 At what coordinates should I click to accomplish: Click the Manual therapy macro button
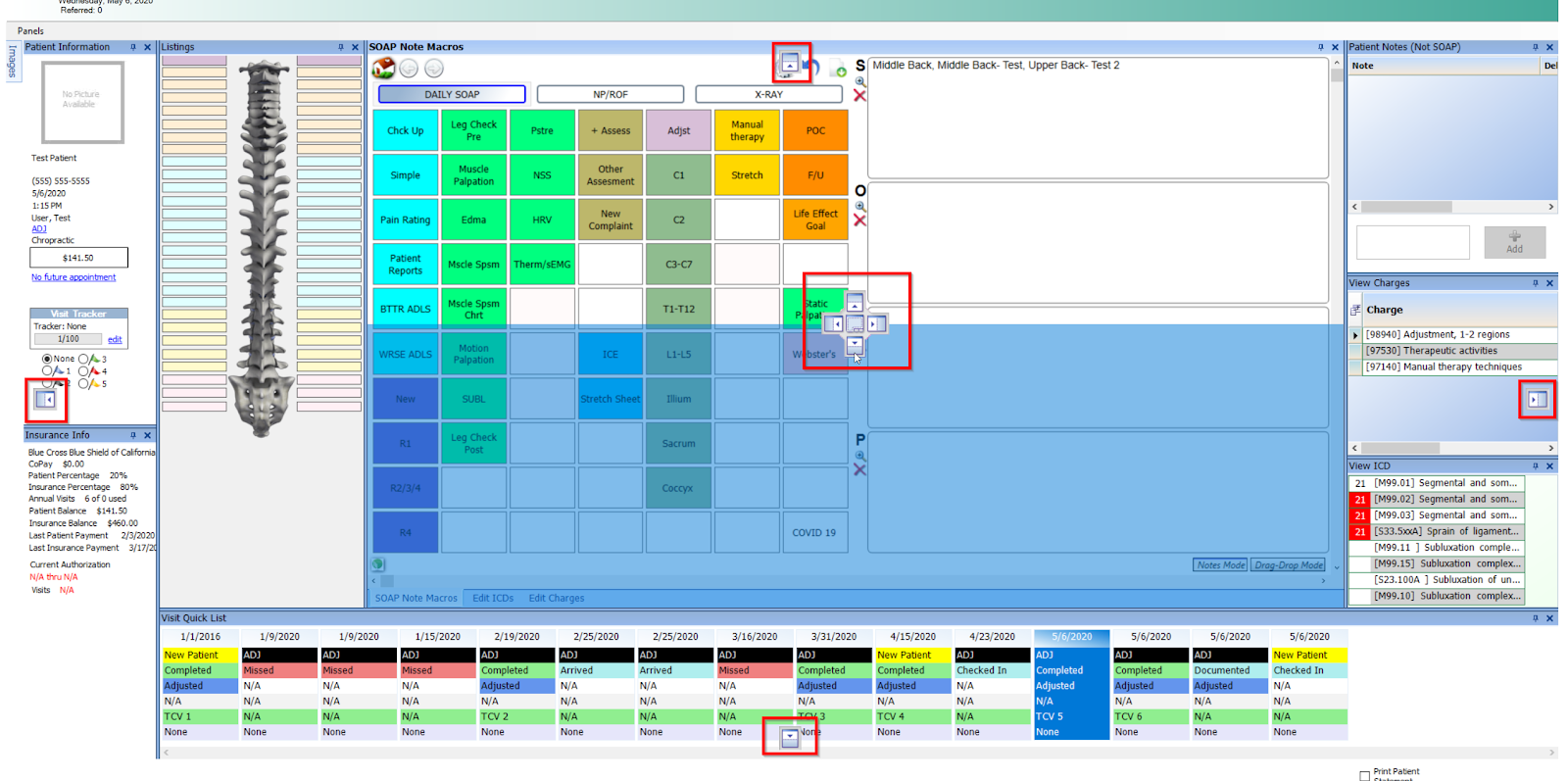click(747, 130)
